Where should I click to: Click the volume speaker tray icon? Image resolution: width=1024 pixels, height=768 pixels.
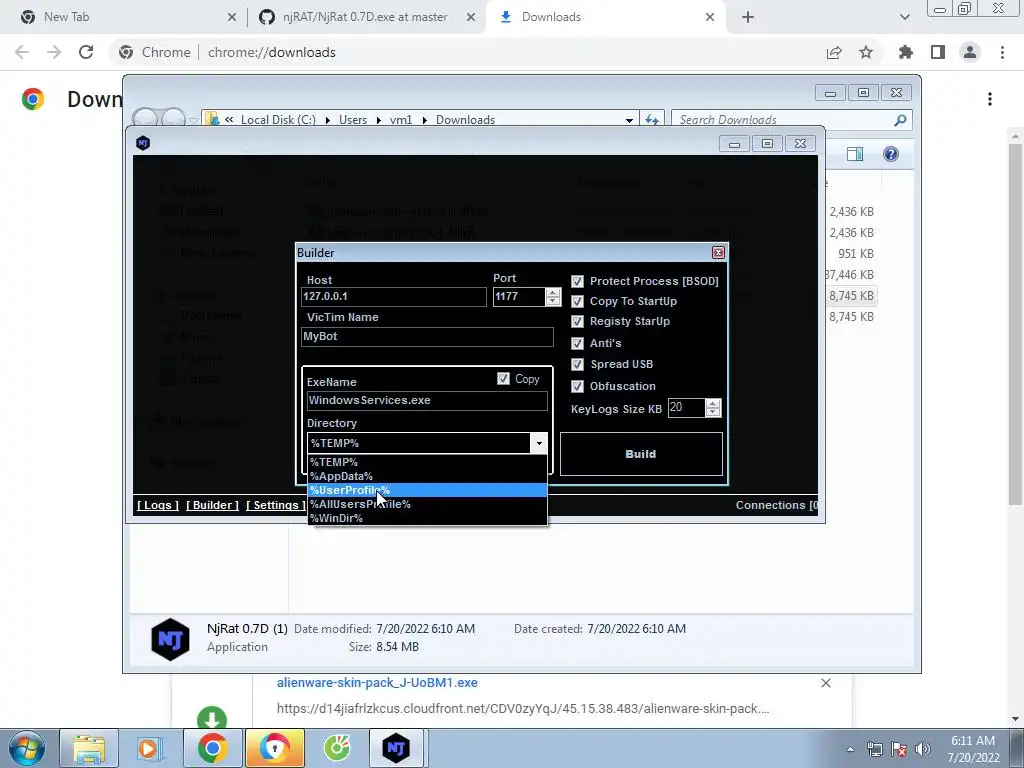[923, 749]
